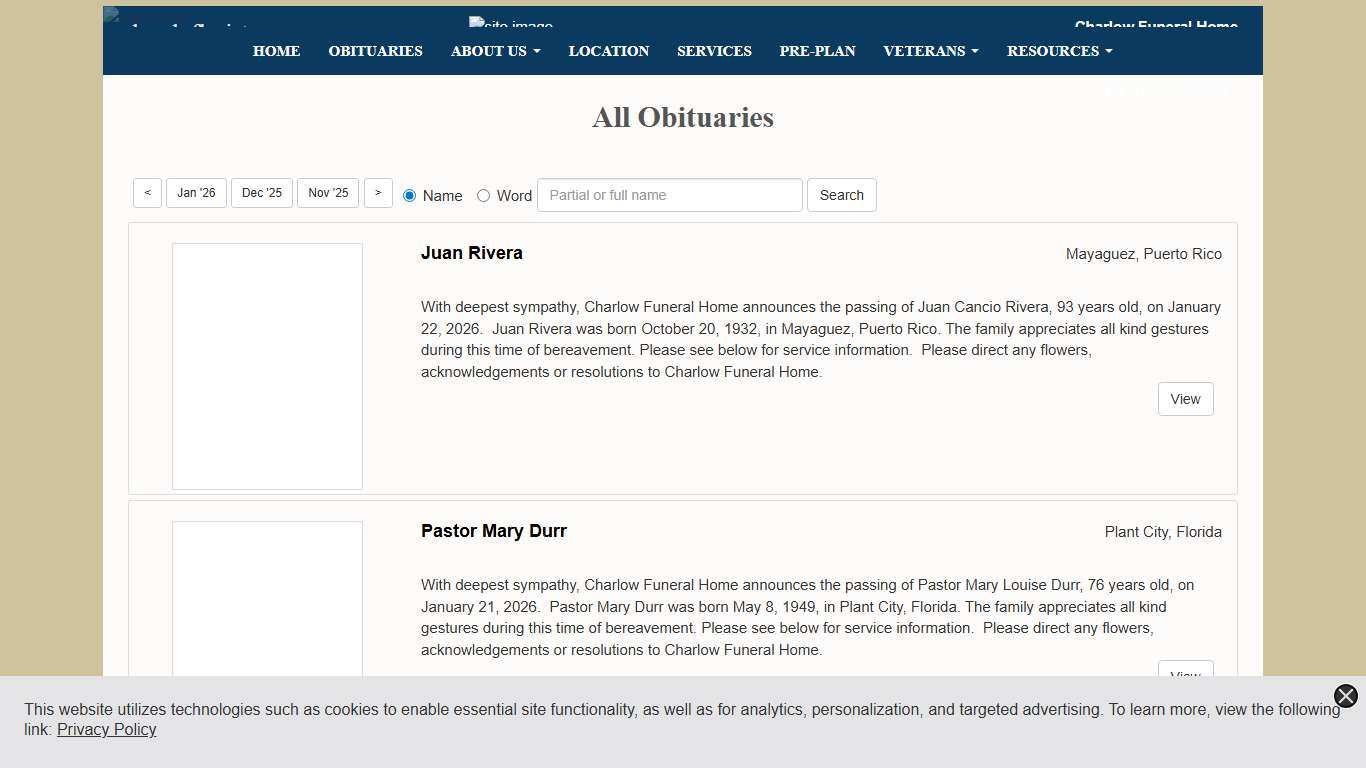Show obituaries for Dec '25

click(x=261, y=192)
